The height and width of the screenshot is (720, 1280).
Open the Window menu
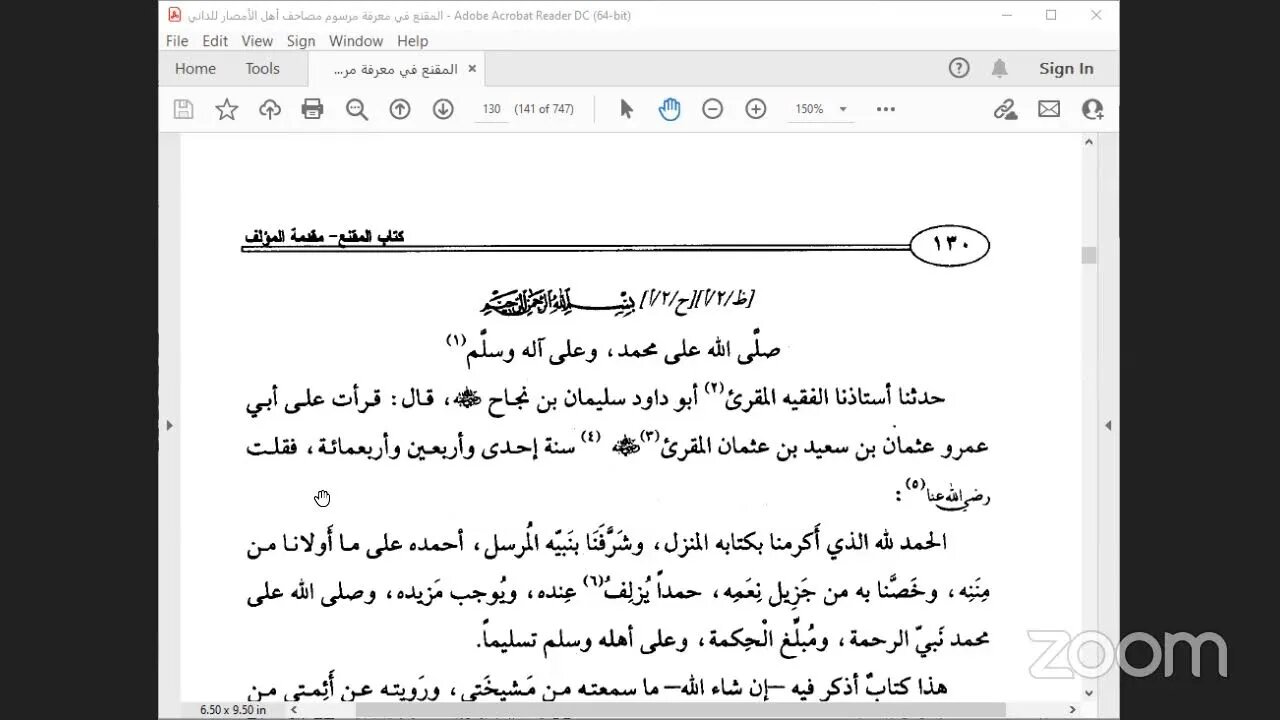point(356,41)
